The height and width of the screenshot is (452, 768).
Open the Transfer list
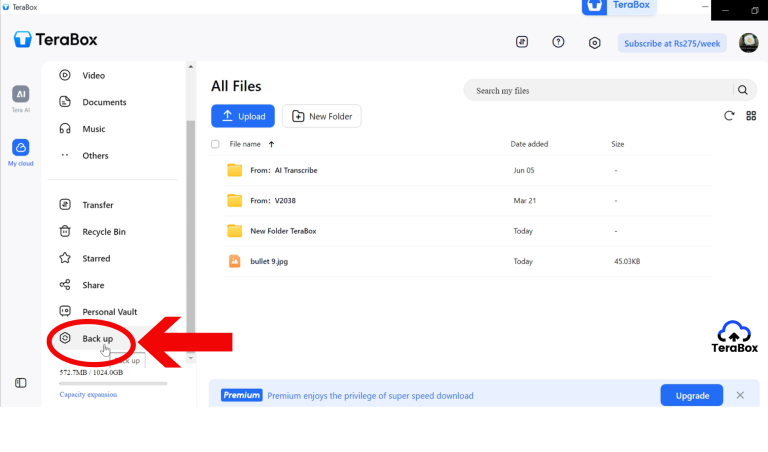point(97,205)
